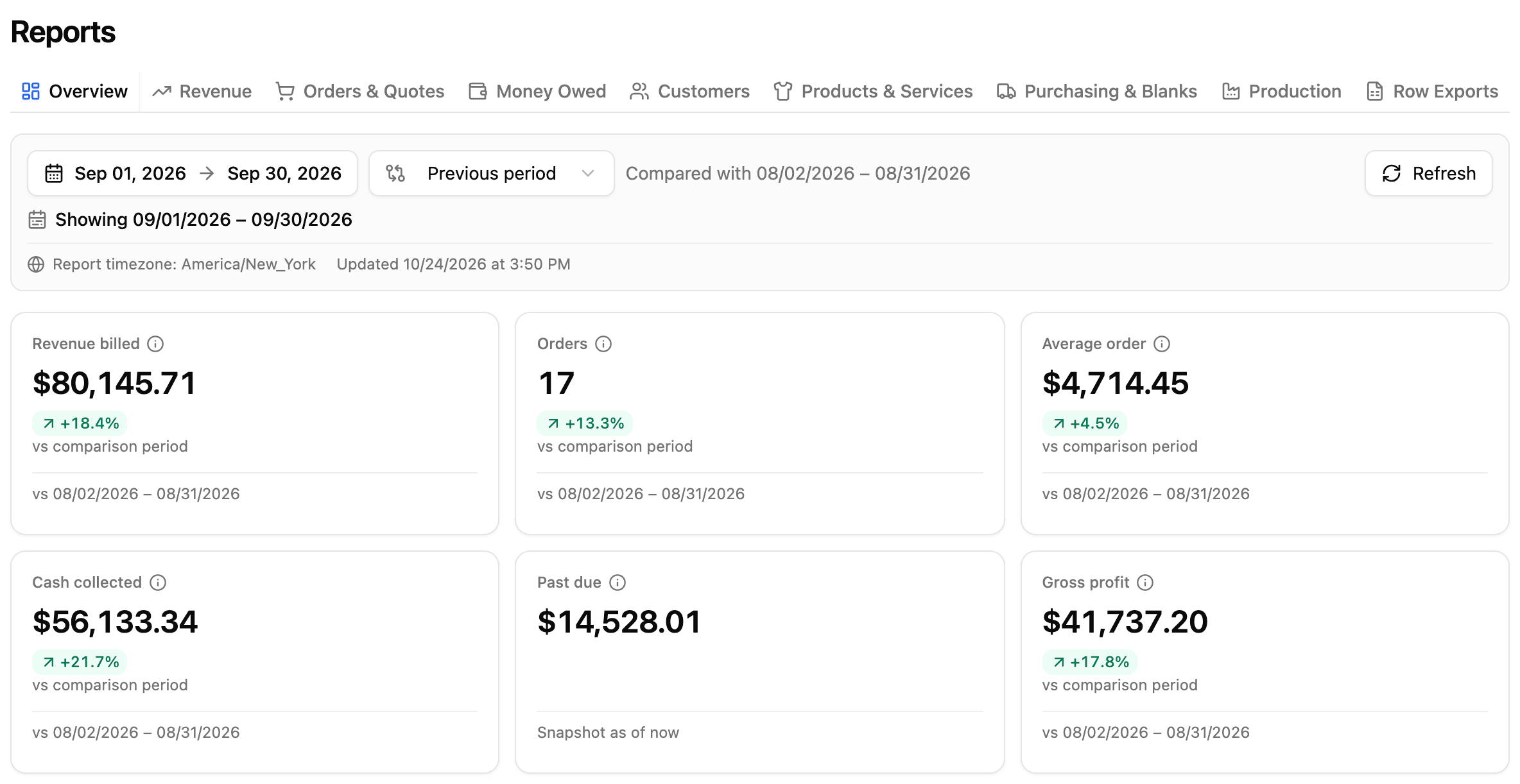Expand the Previous period comparison dropdown
Screen dimensions: 1520x784
pyautogui.click(x=492, y=173)
